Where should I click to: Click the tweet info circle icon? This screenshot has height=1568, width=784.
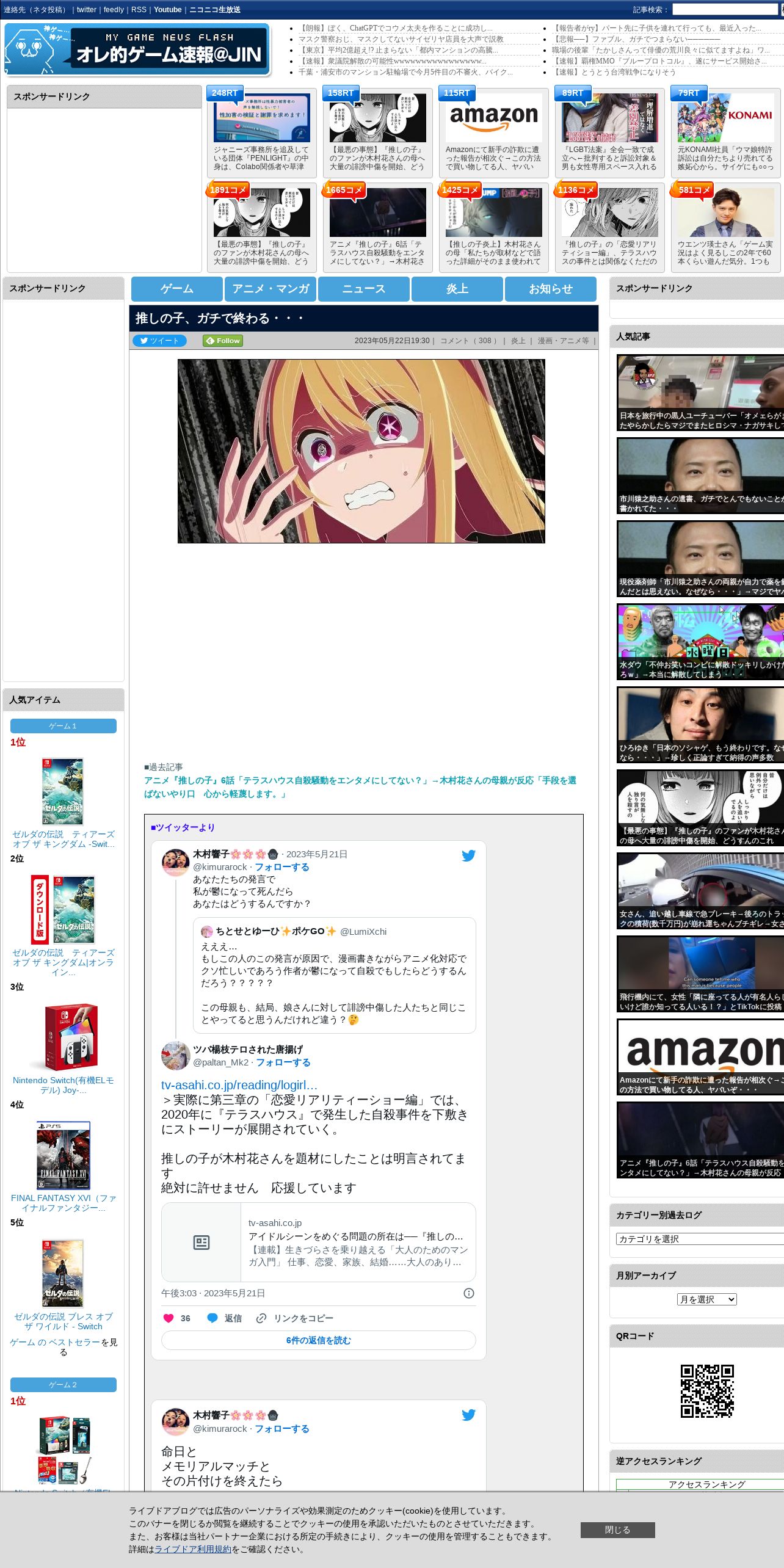469,1293
